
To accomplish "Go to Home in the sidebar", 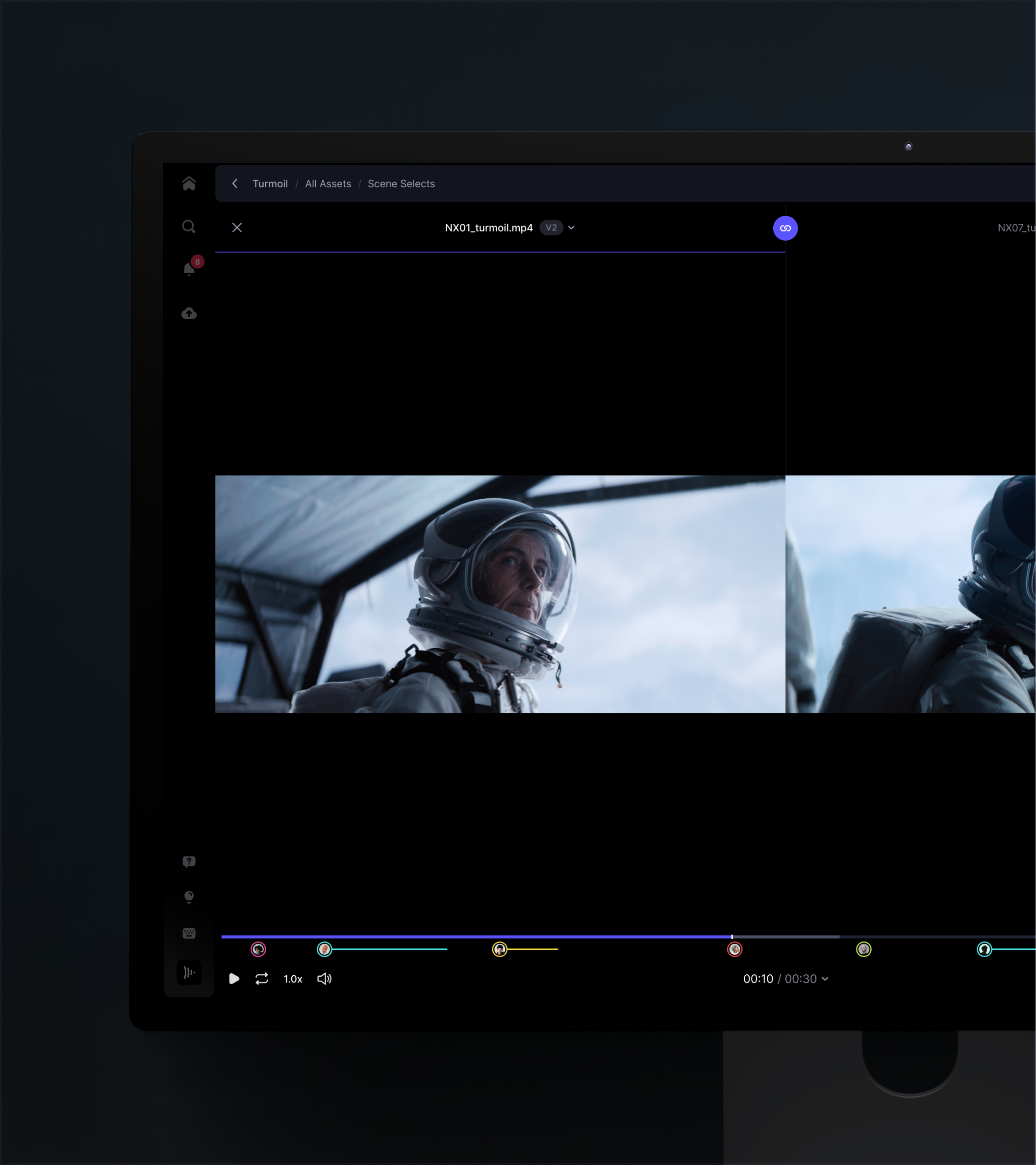I will pos(189,183).
